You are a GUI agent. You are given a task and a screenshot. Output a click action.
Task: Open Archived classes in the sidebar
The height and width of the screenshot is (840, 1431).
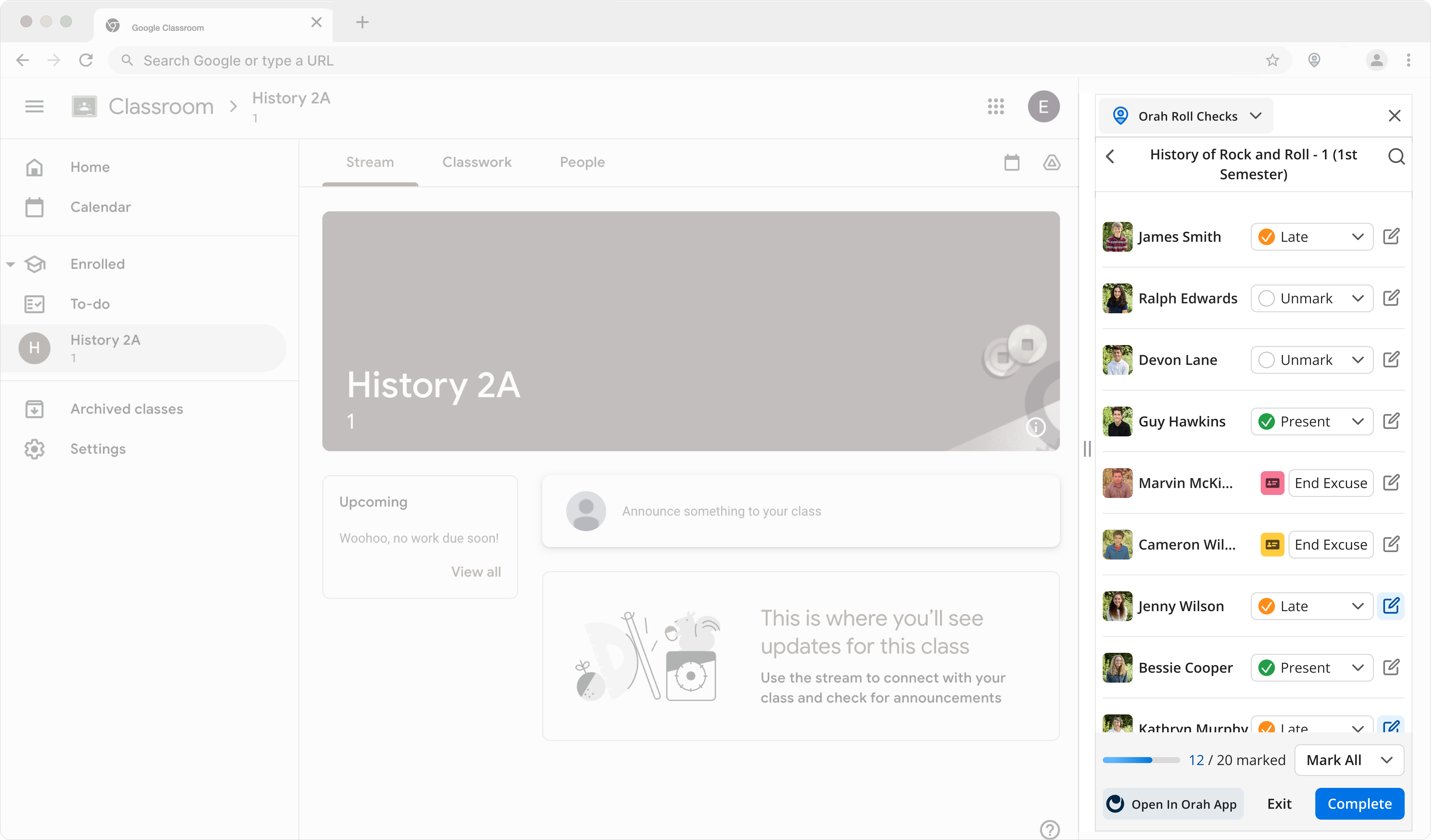click(x=127, y=409)
